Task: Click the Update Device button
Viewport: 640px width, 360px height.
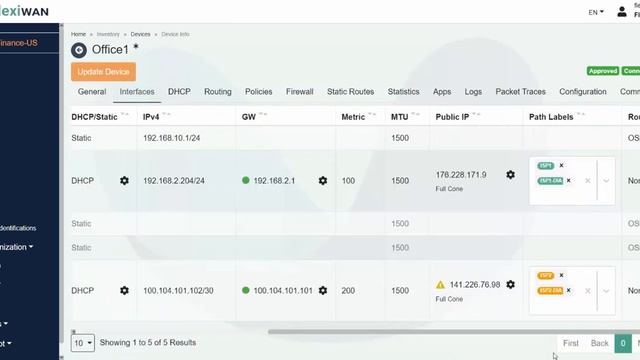Action: click(x=103, y=72)
